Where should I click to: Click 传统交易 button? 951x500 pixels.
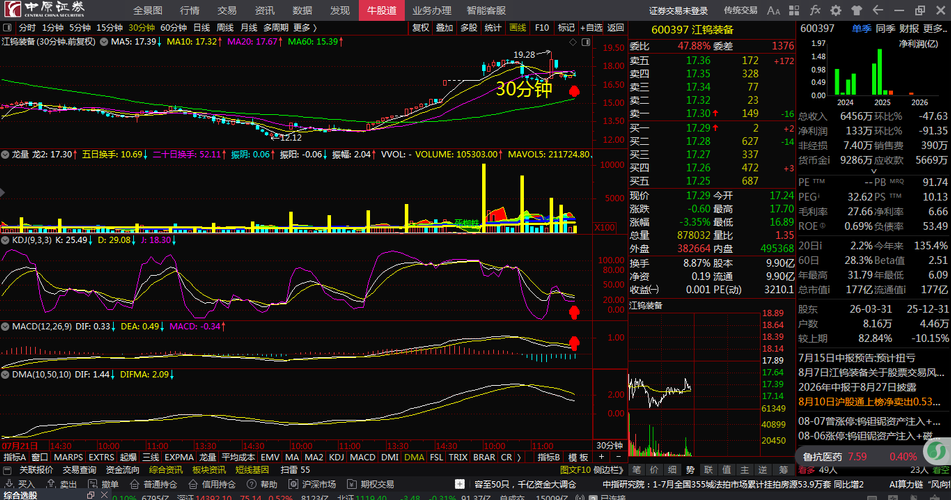point(741,10)
